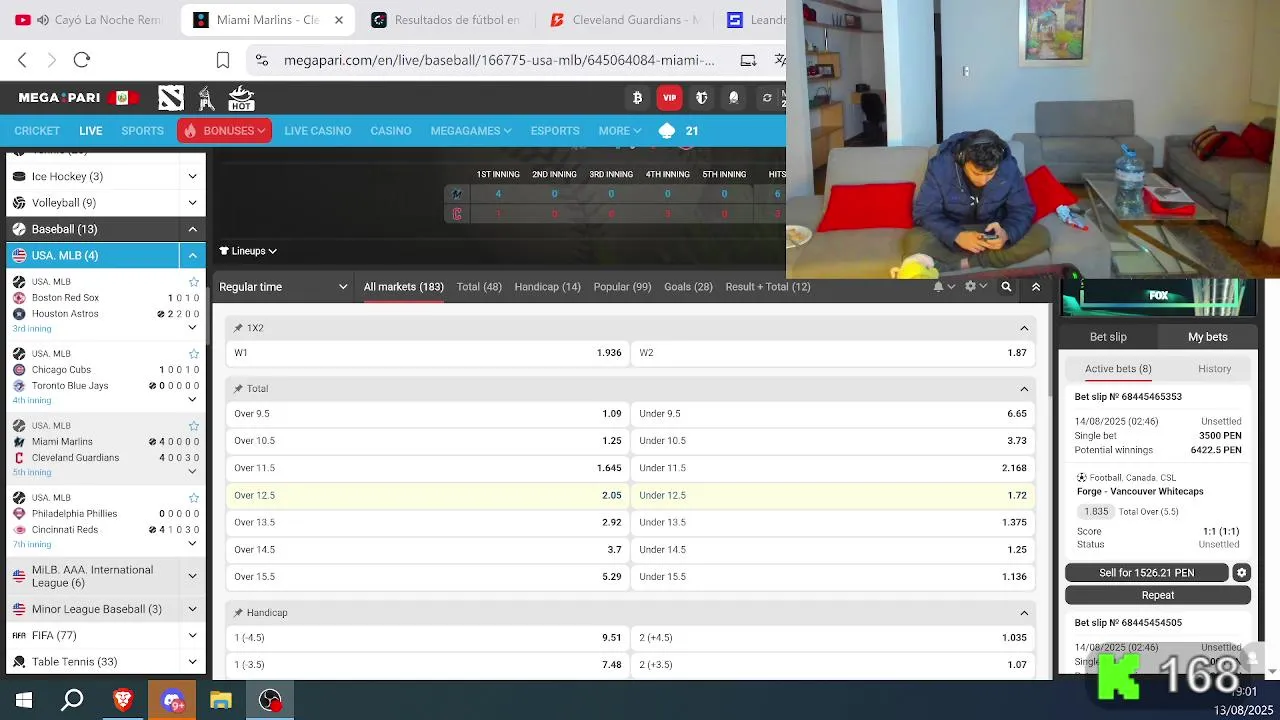Bookmark this page in the browser
This screenshot has height=720, width=1280.
point(223,60)
